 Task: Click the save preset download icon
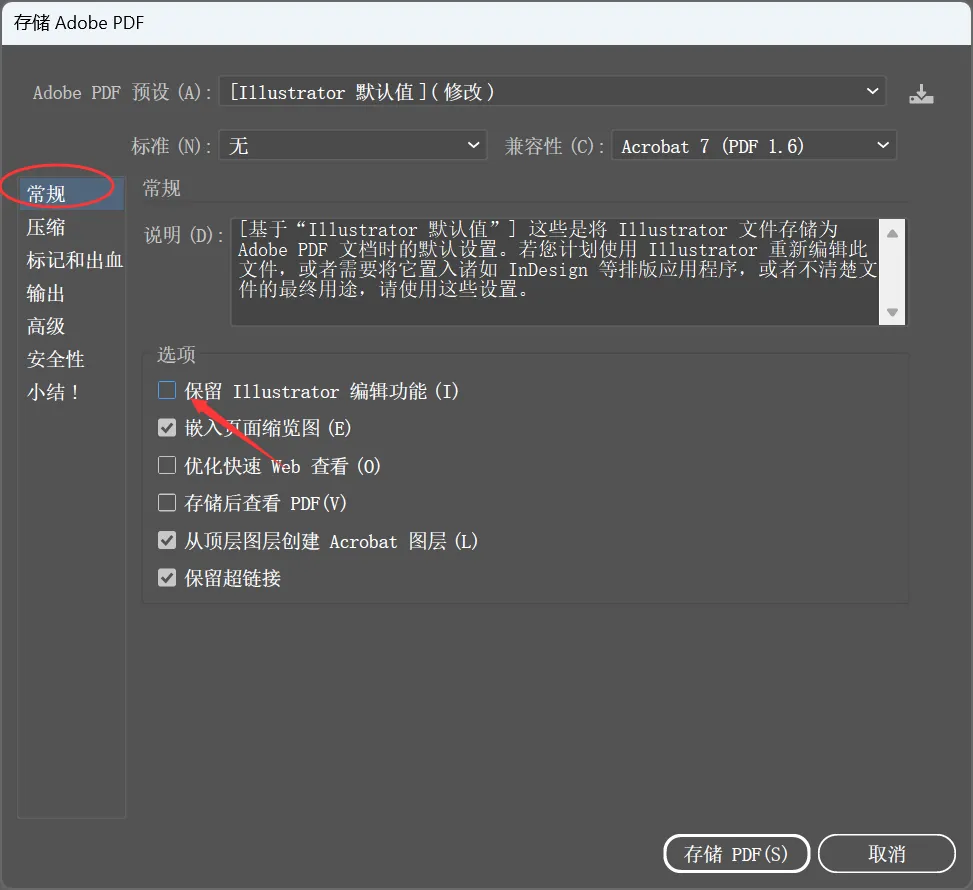(921, 94)
